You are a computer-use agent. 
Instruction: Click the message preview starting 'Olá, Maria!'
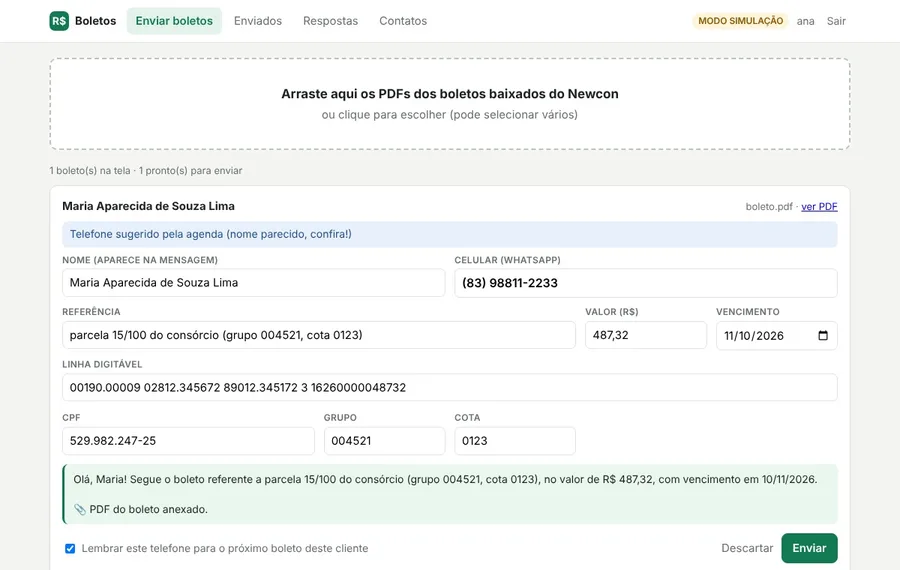click(x=445, y=479)
